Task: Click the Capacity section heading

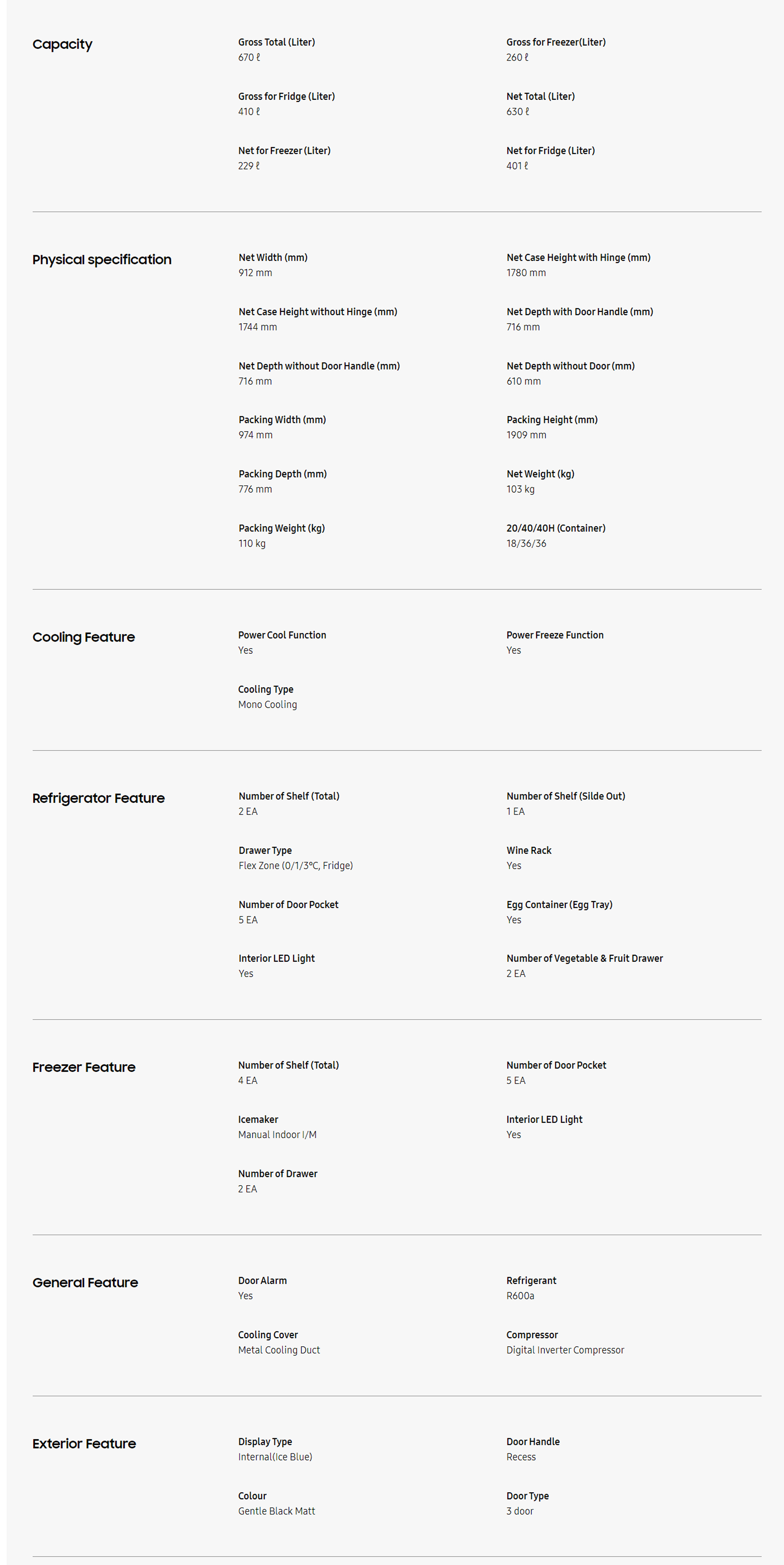Action: tap(62, 44)
